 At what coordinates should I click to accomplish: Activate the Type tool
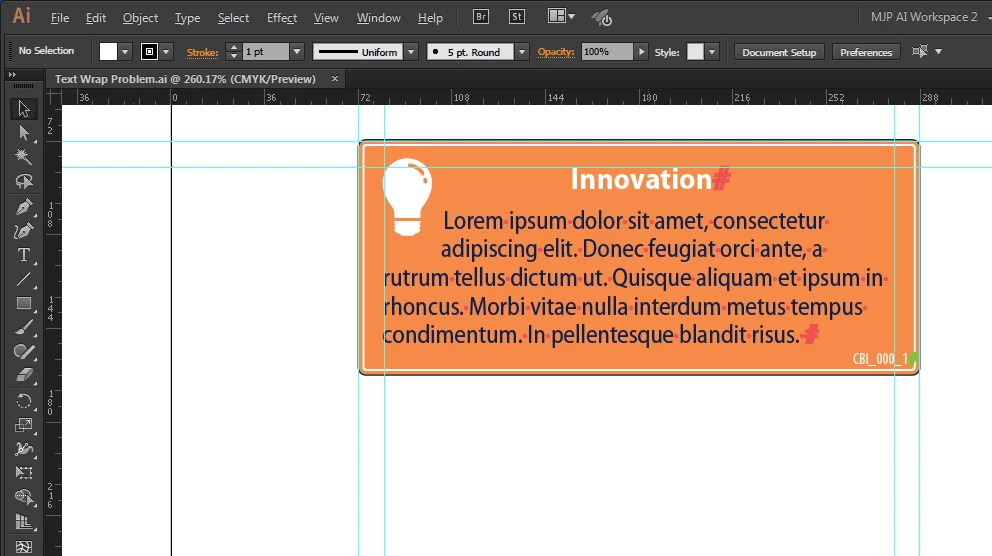click(x=24, y=255)
